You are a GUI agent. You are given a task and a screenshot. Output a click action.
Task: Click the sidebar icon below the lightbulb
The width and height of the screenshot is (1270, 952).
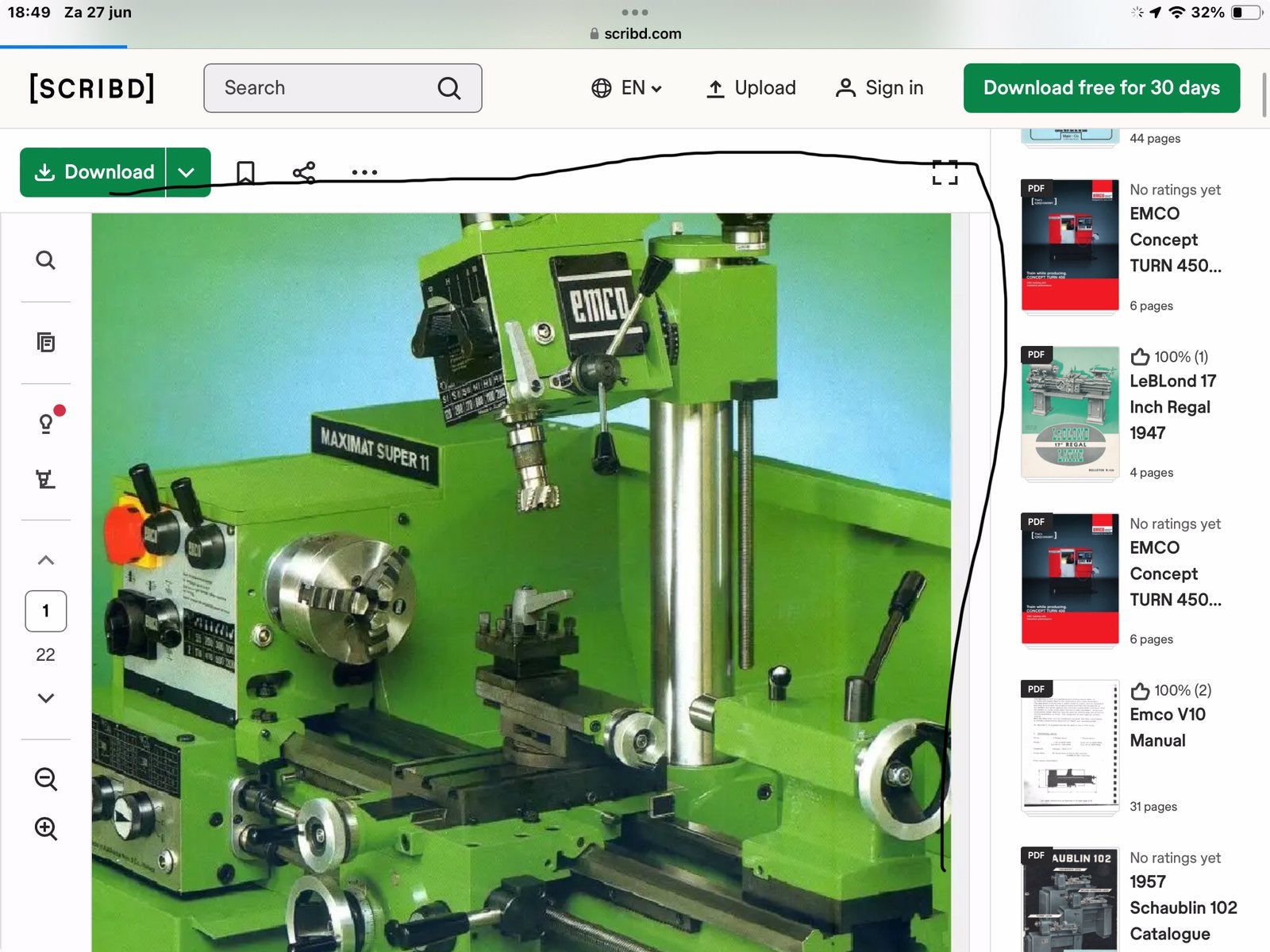pos(46,478)
